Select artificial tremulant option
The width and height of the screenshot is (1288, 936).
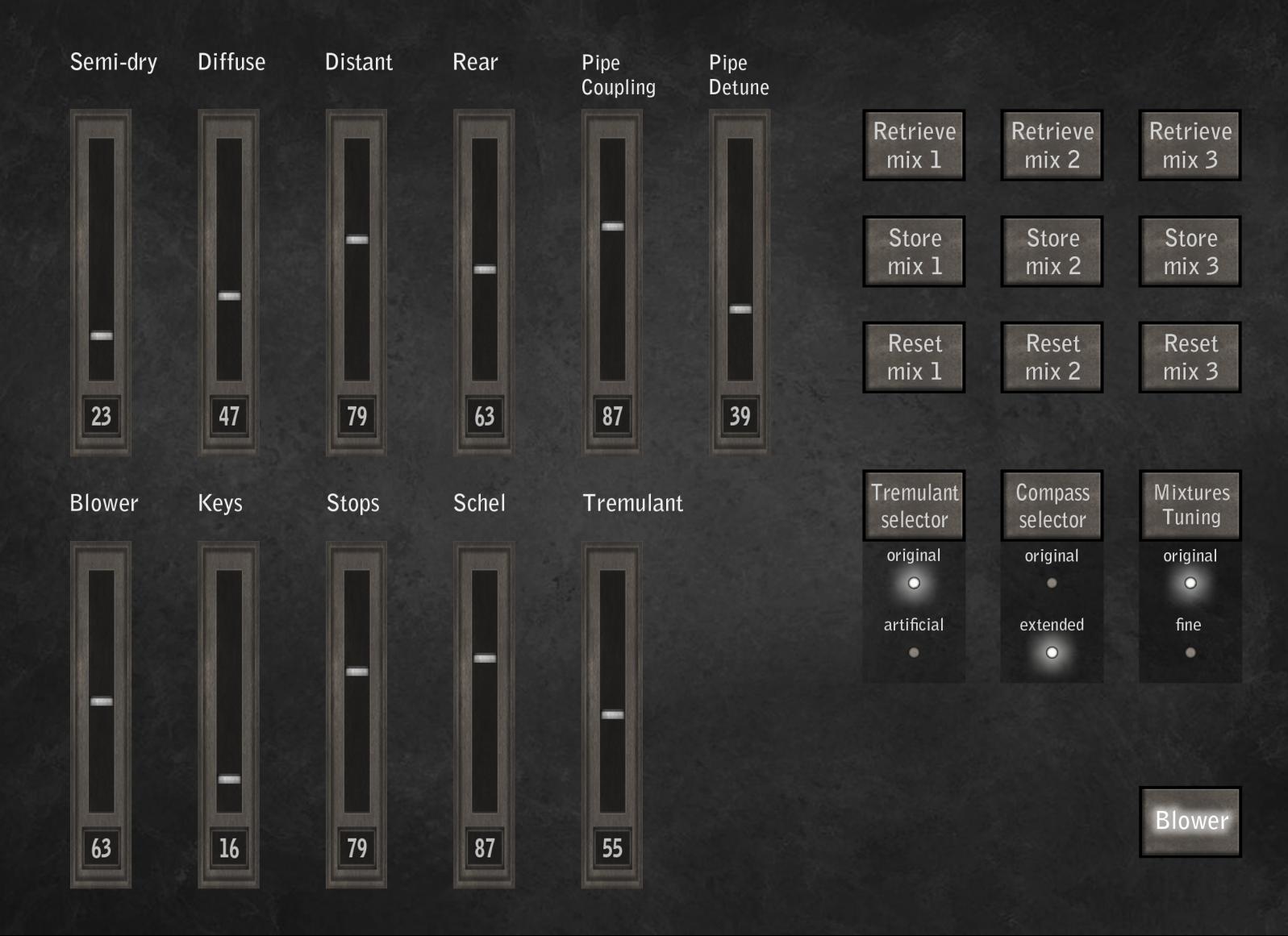[914, 652]
